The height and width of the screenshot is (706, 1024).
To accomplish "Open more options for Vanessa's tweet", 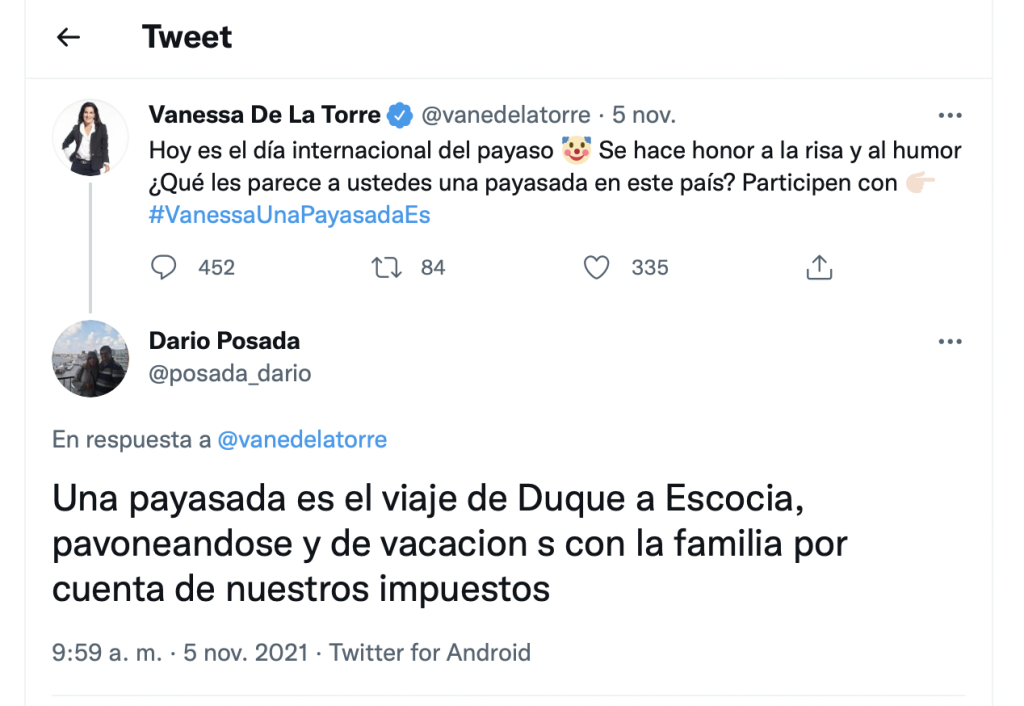I will click(x=949, y=116).
